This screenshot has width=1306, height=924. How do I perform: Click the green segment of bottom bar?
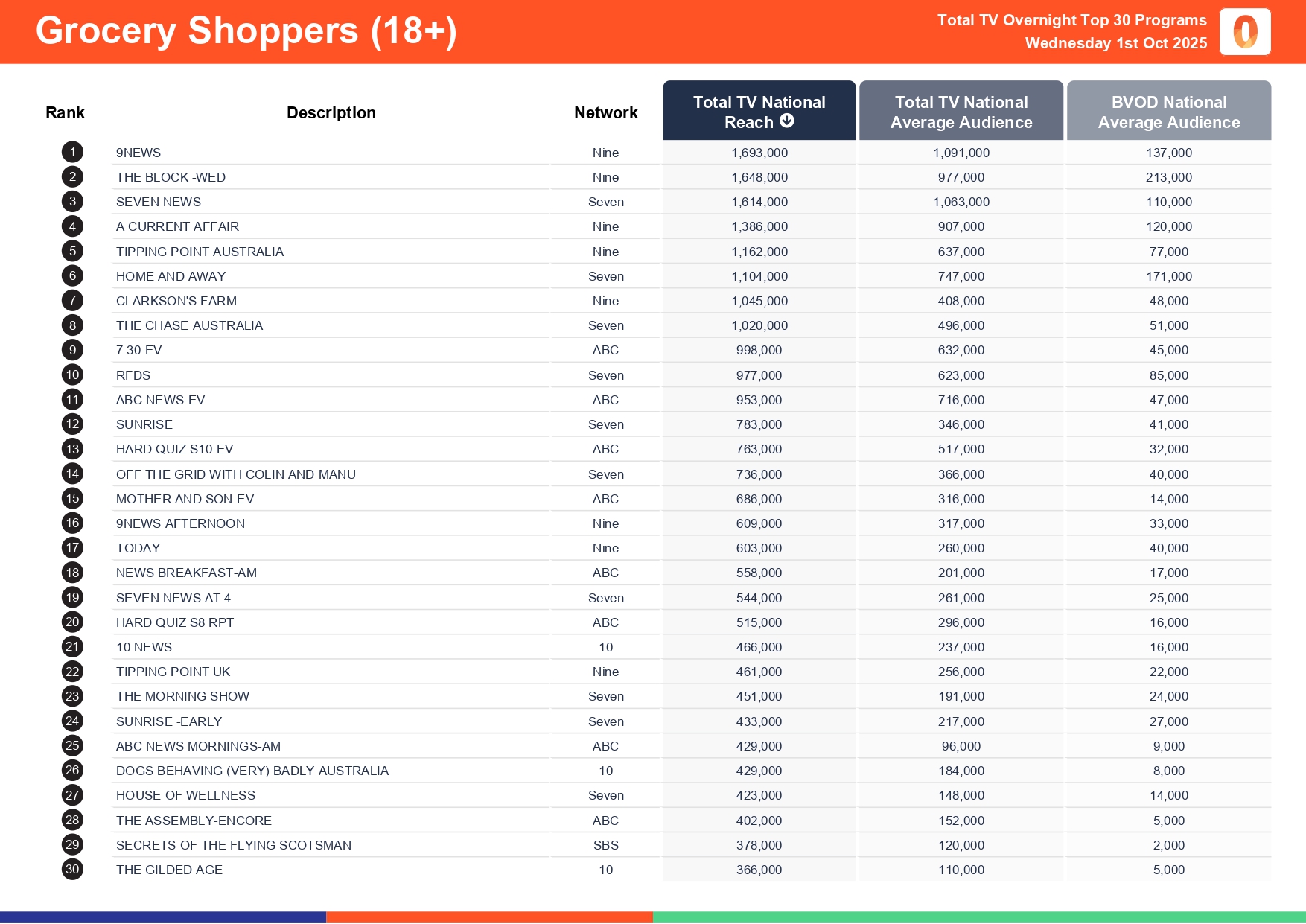(x=979, y=917)
